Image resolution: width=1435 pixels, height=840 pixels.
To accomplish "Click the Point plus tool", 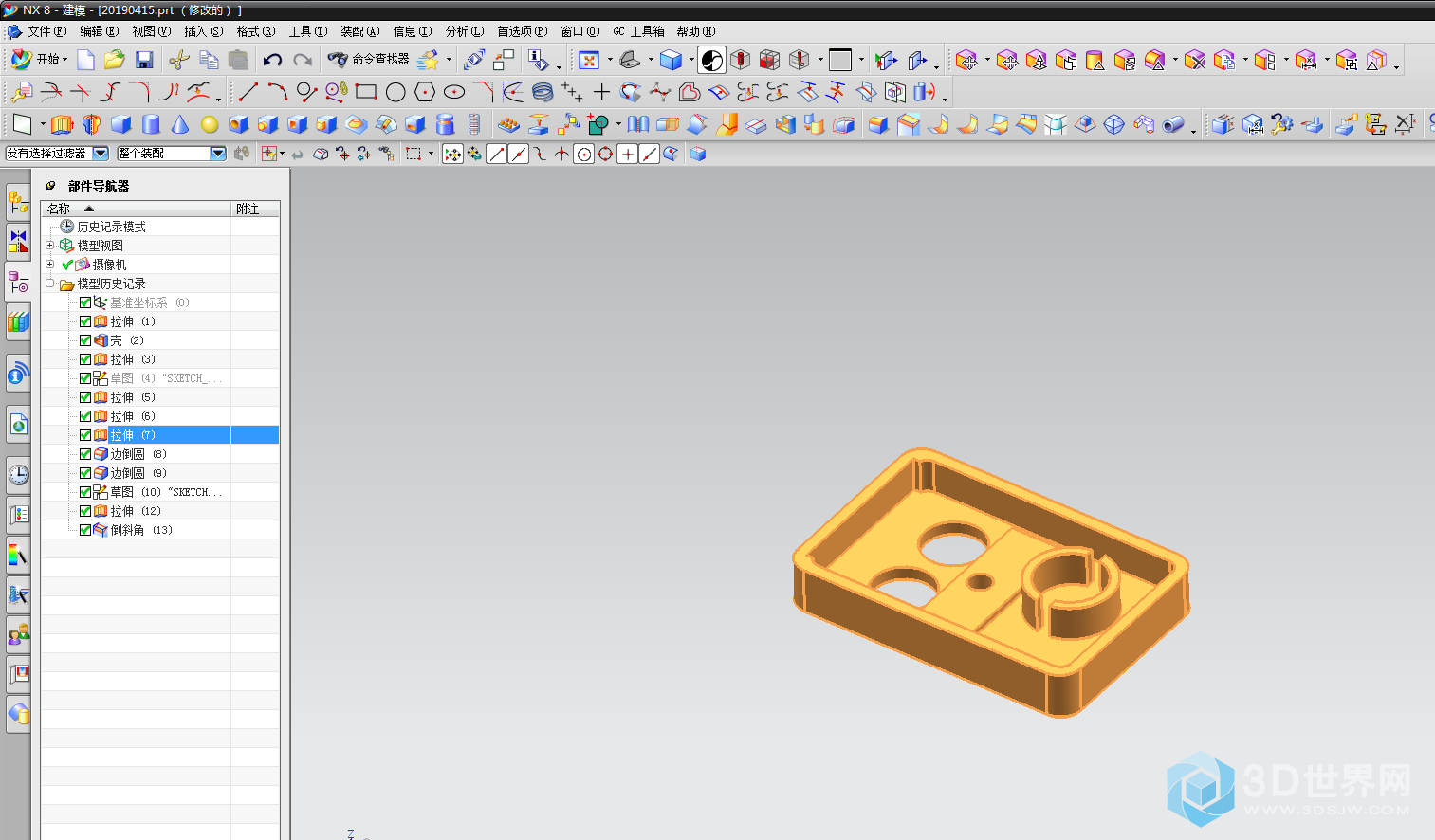I will pyautogui.click(x=601, y=92).
